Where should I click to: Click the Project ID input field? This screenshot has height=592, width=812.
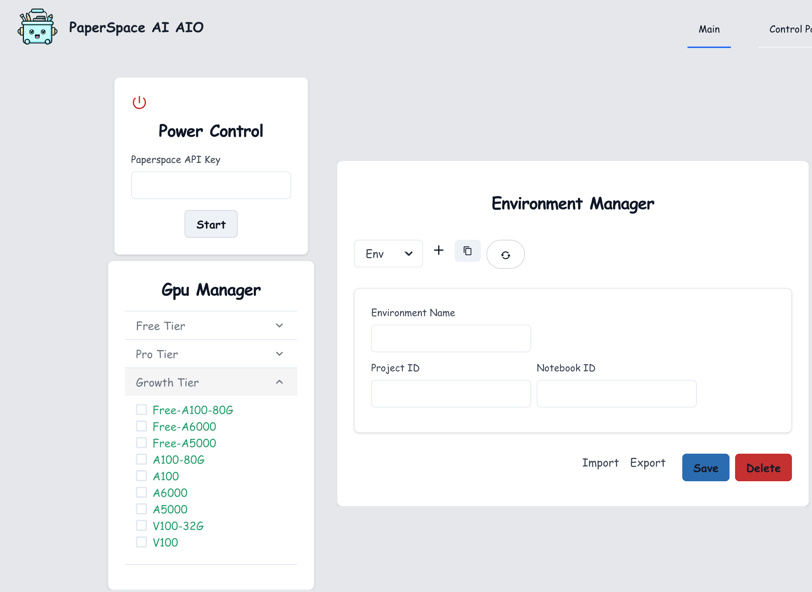451,394
